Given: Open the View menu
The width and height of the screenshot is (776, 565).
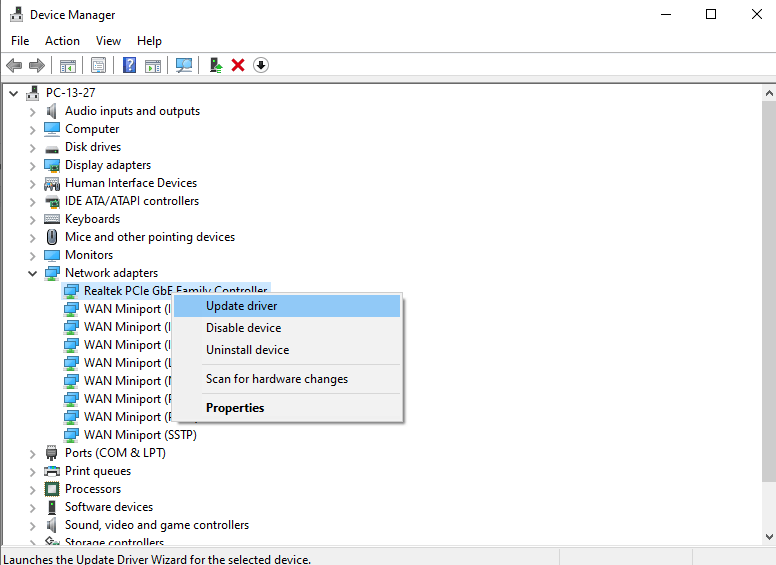Looking at the screenshot, I should (108, 41).
